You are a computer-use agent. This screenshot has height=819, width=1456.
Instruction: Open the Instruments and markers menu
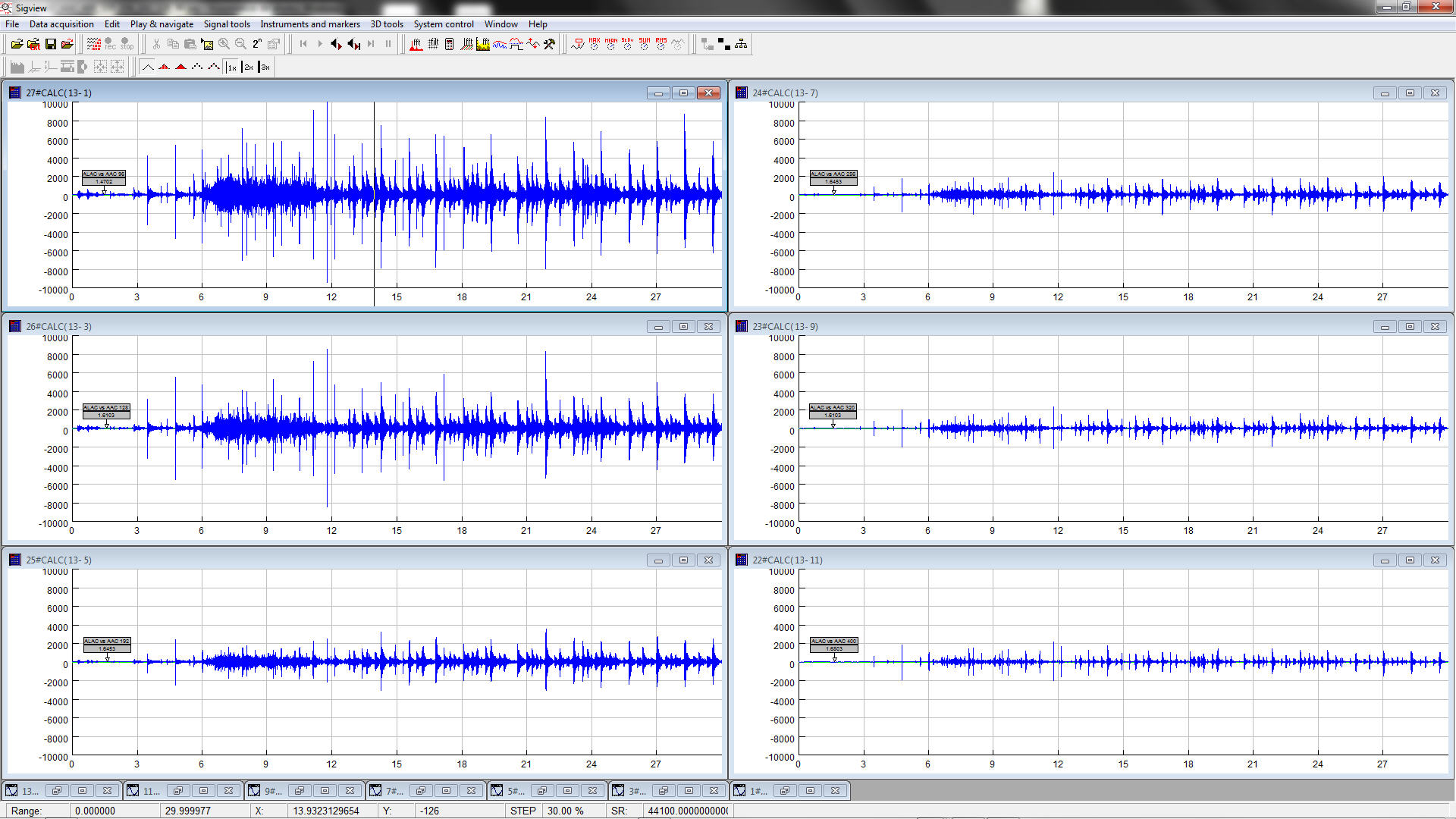[310, 24]
